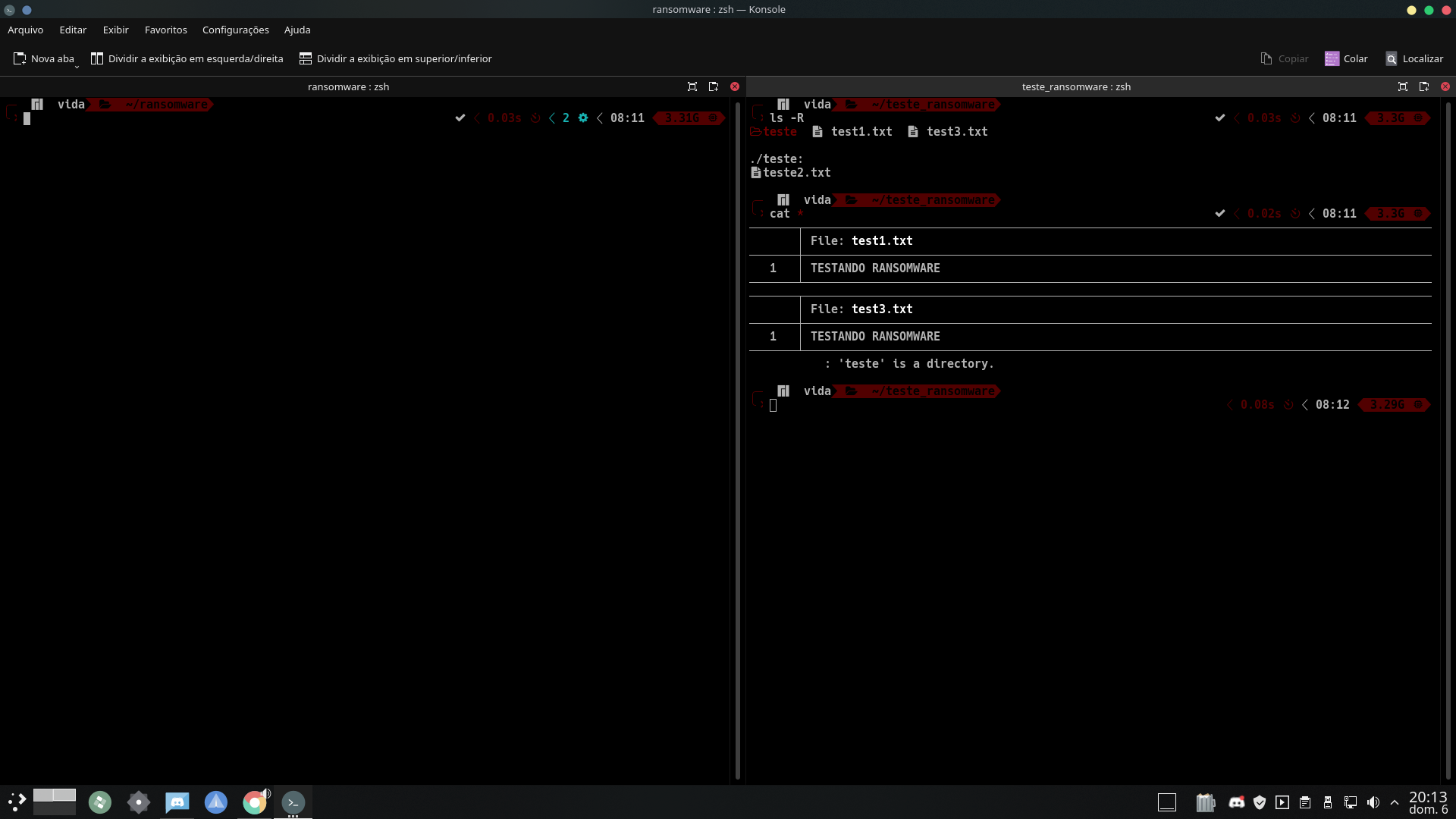Detach the teste_ransomware view into new window
Screen dimensions: 1456x819
pos(1425,86)
